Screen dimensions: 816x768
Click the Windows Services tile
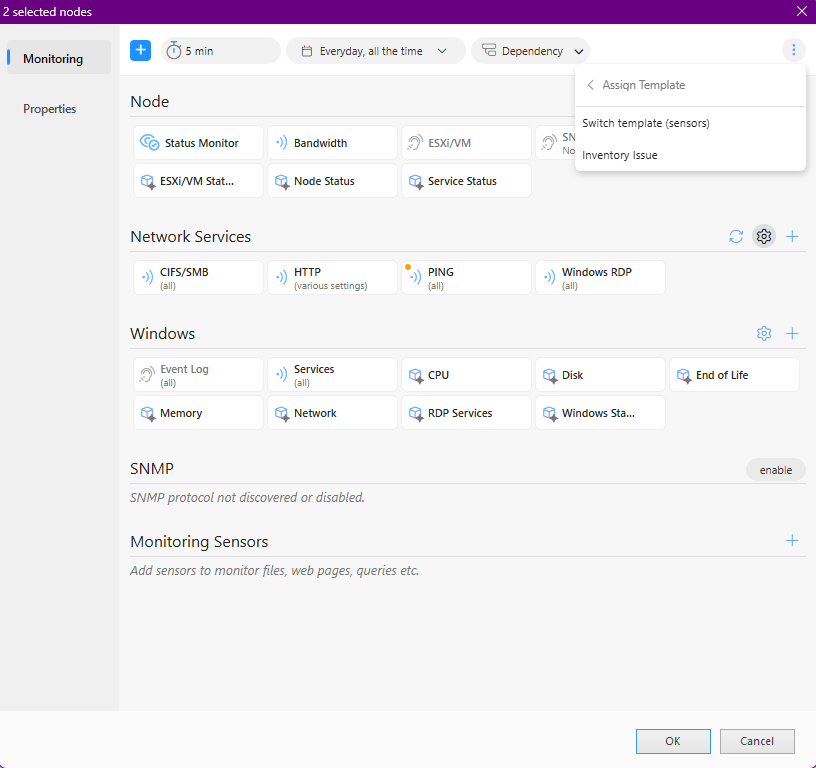(x=332, y=375)
